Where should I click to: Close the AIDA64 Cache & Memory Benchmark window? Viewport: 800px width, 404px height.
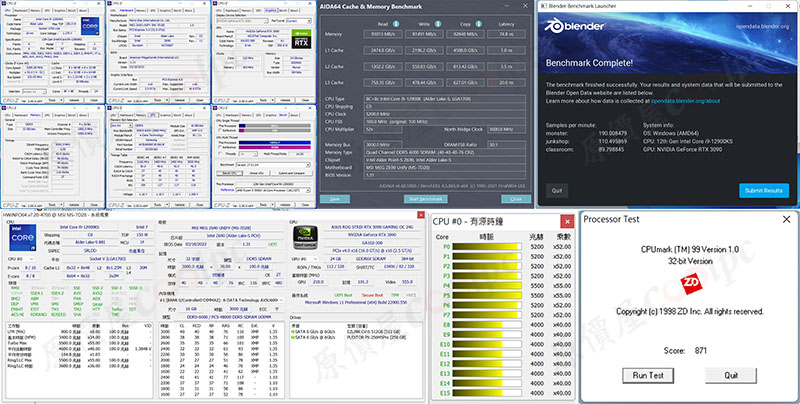(x=525, y=6)
